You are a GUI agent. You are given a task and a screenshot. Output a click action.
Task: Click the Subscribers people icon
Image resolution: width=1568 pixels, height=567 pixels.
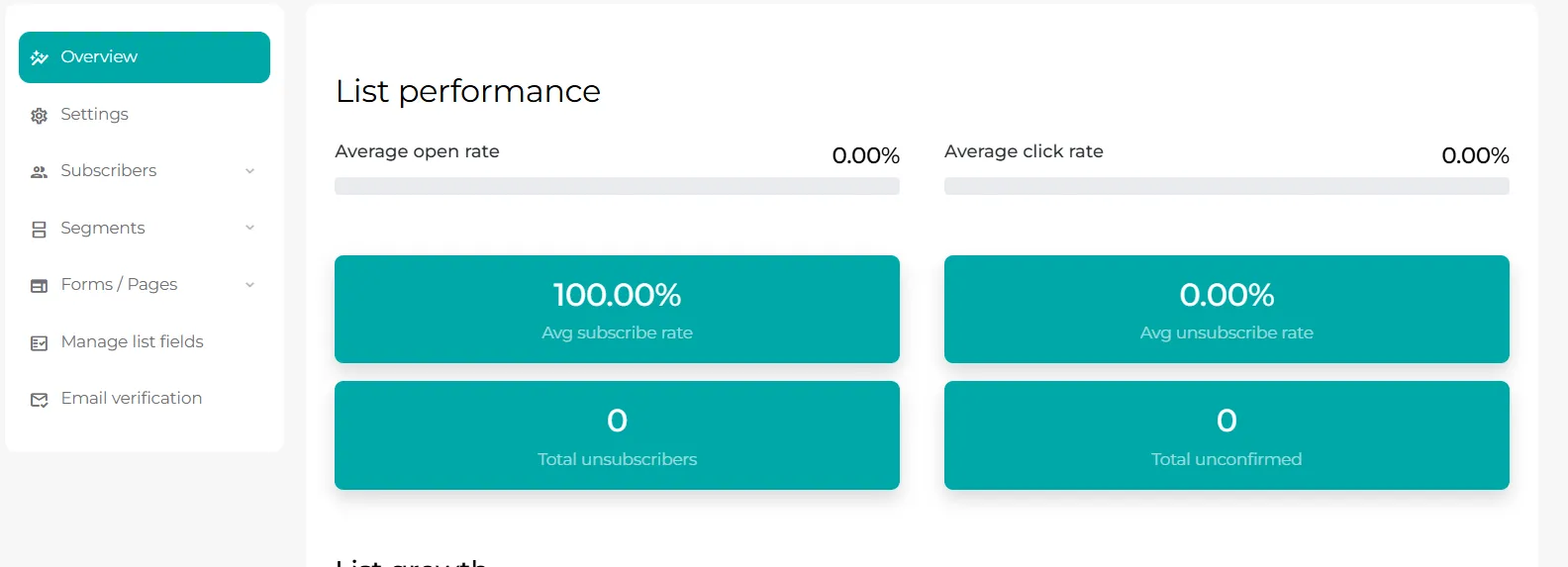[40, 172]
